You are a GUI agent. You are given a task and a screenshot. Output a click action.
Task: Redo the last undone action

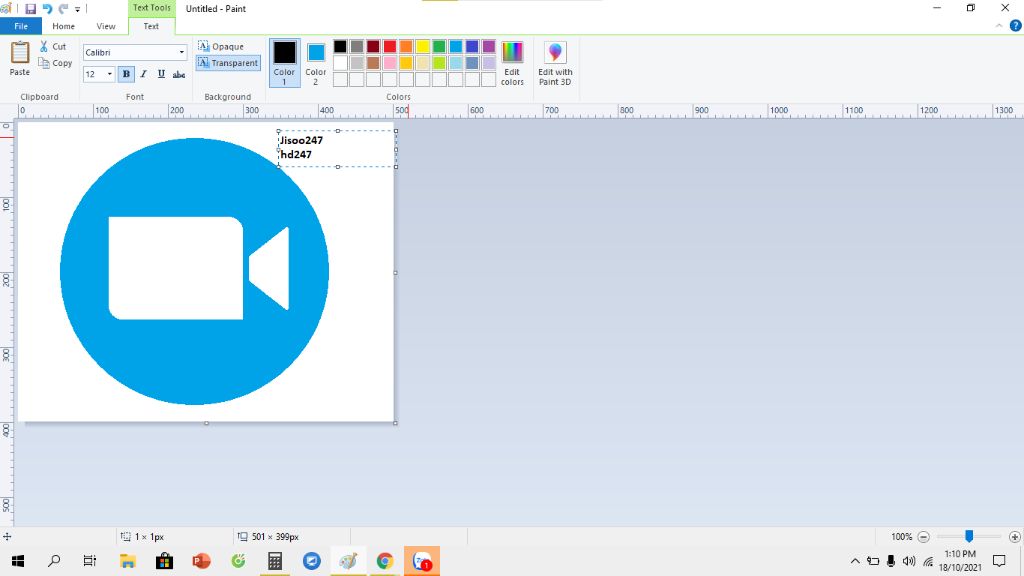click(x=63, y=8)
